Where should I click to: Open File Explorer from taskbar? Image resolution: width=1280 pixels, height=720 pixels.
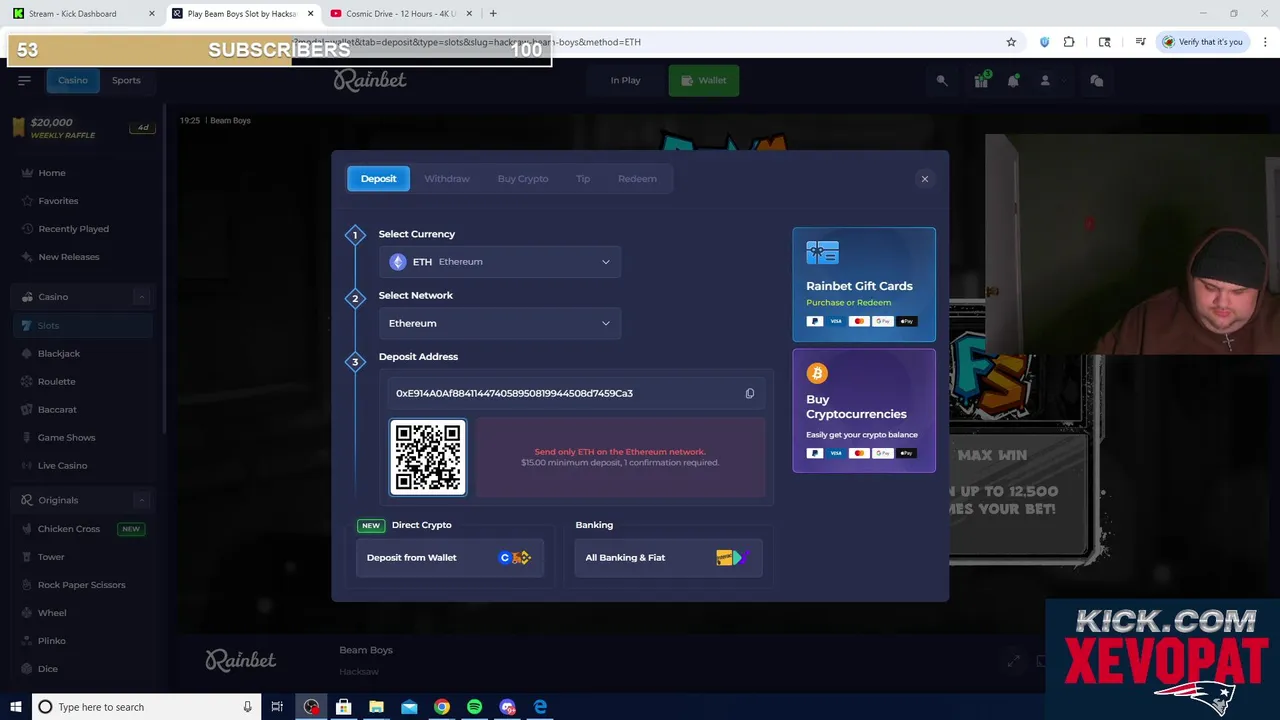pos(376,707)
